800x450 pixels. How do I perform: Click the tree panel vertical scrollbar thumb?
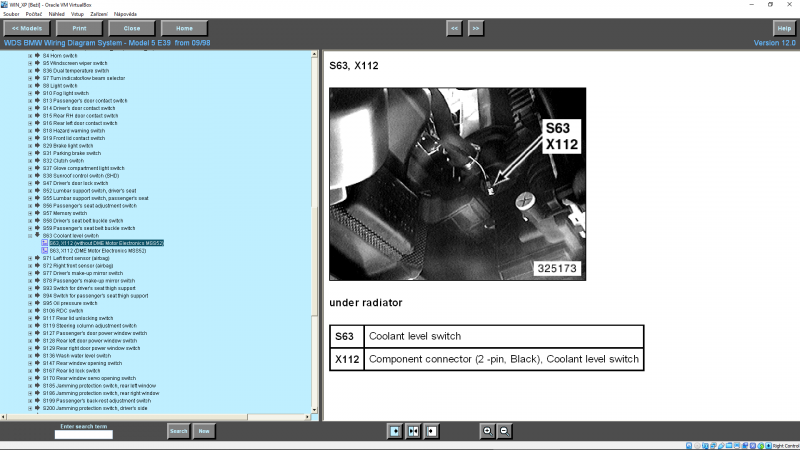tap(314, 260)
